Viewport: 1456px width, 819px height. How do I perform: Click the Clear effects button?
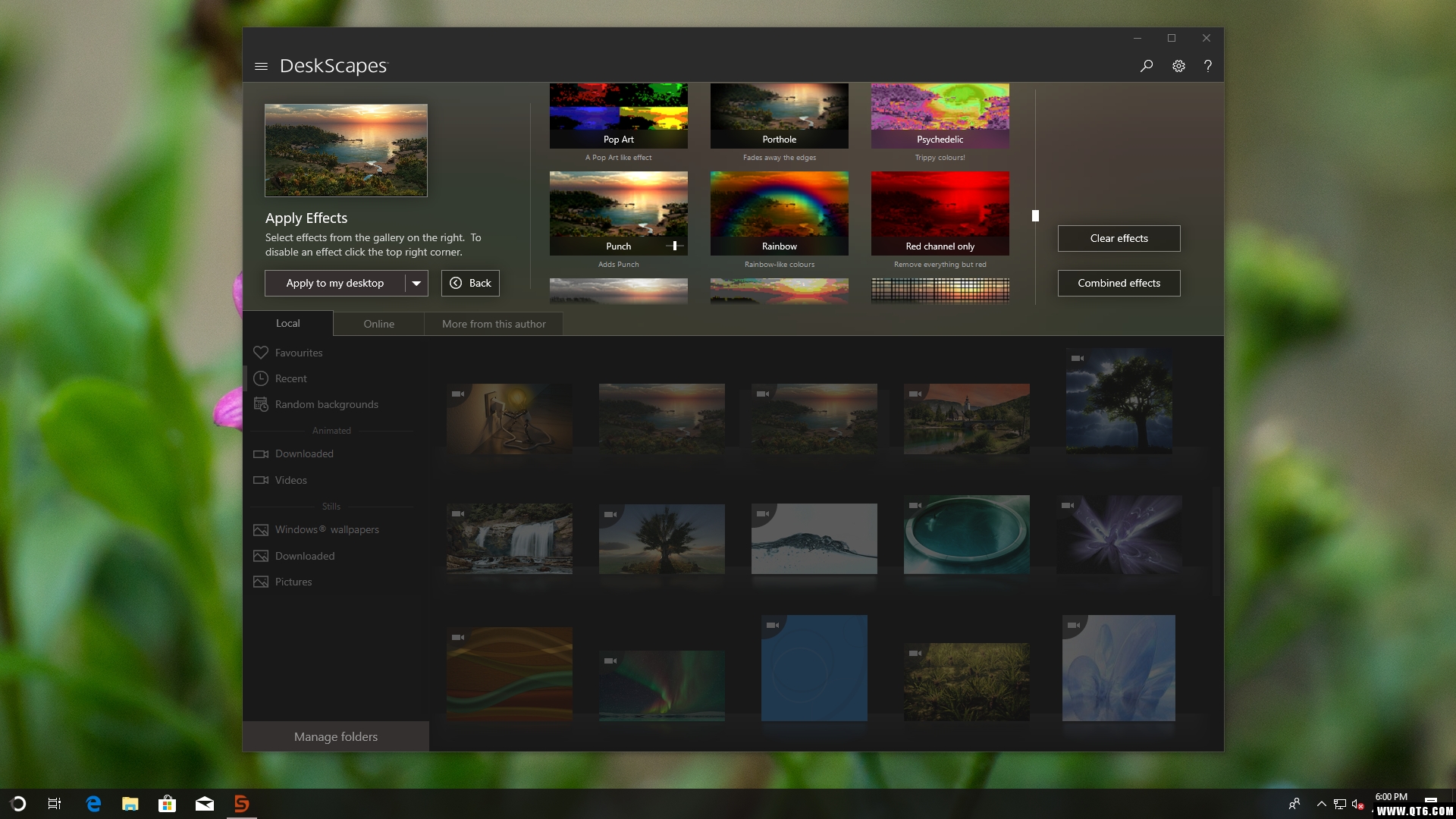click(x=1119, y=238)
